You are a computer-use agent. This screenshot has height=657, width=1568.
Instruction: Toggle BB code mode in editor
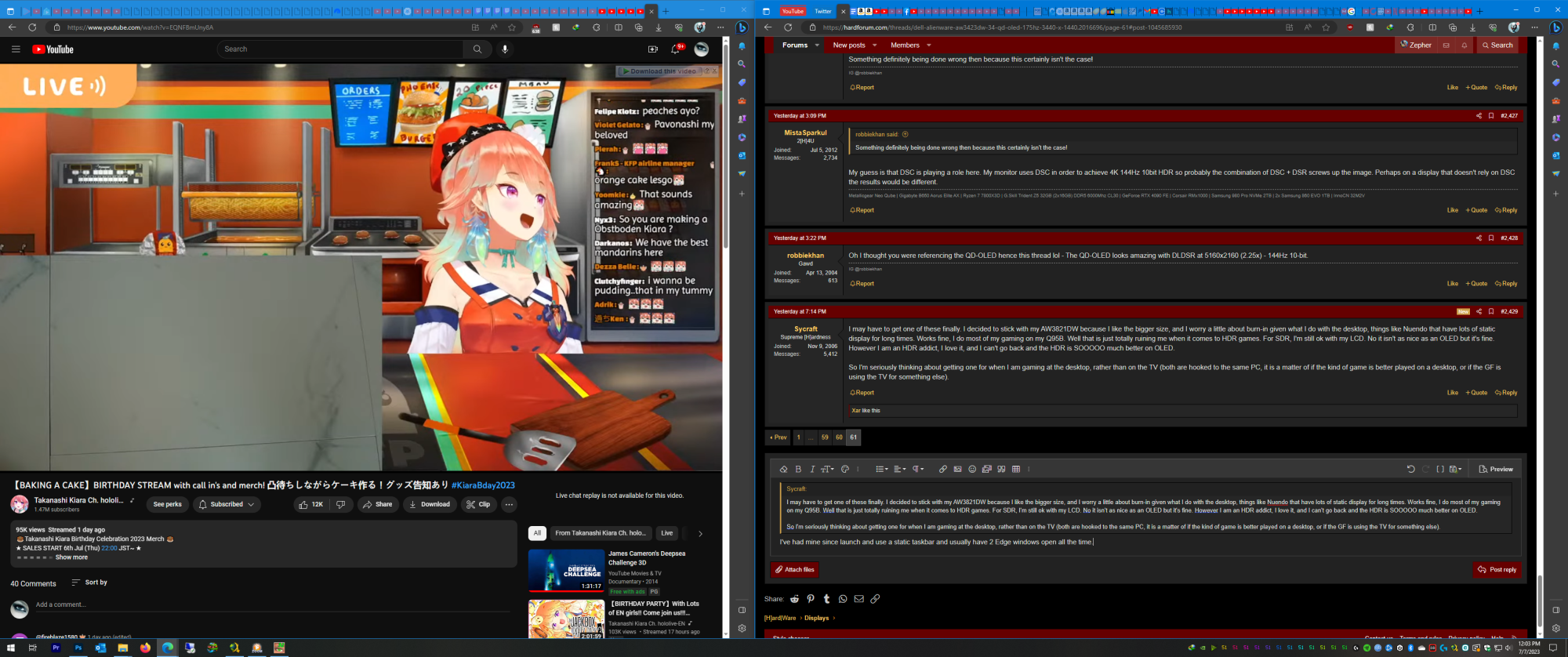(x=1440, y=469)
